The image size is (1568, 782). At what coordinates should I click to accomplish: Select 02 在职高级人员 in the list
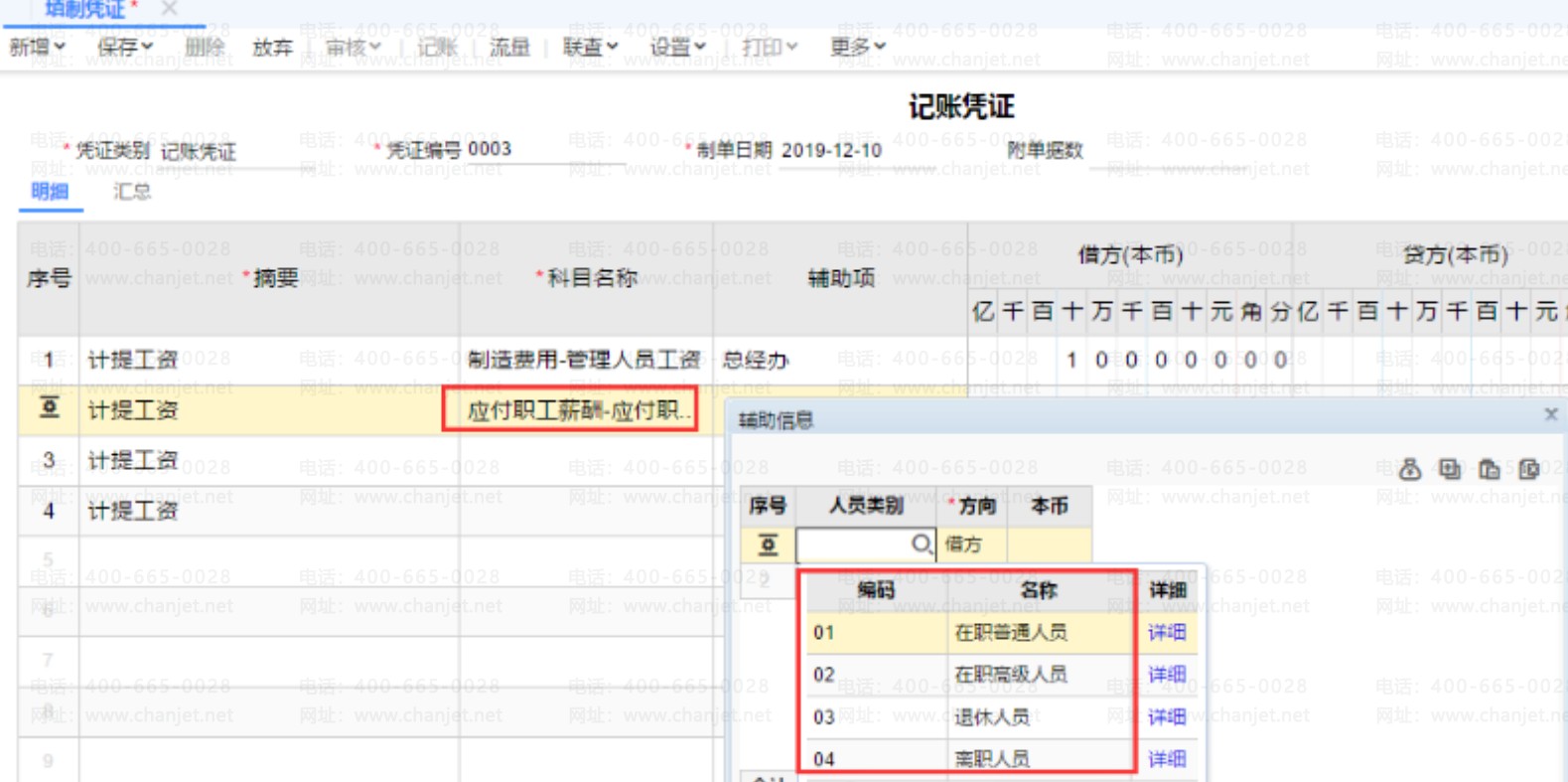coord(969,675)
